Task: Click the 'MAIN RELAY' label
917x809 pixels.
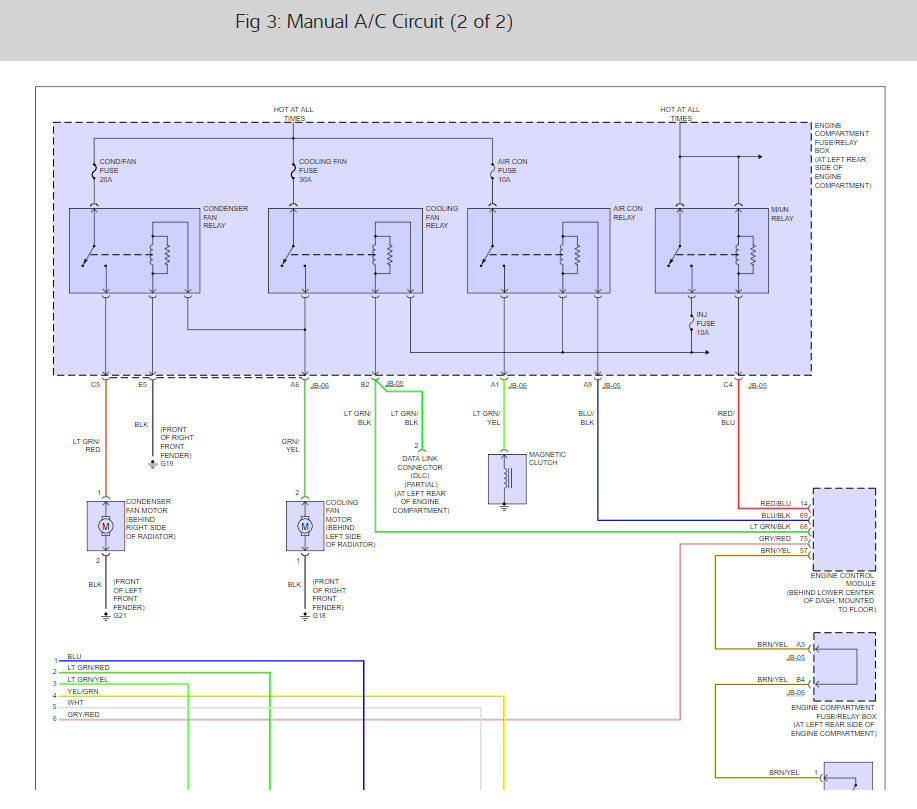Action: (782, 214)
